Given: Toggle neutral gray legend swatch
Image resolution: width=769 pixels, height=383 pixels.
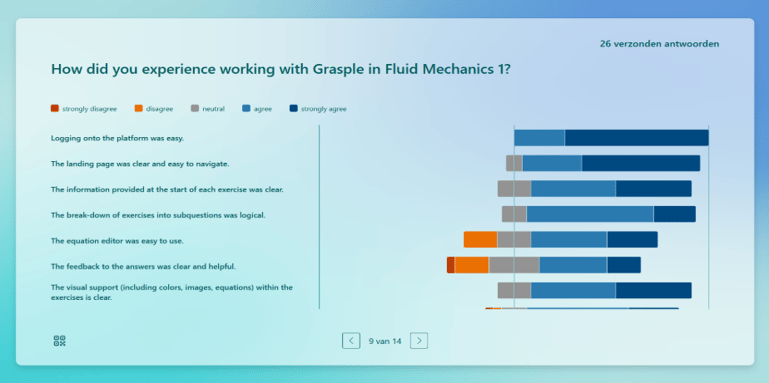Looking at the screenshot, I should click(x=195, y=108).
